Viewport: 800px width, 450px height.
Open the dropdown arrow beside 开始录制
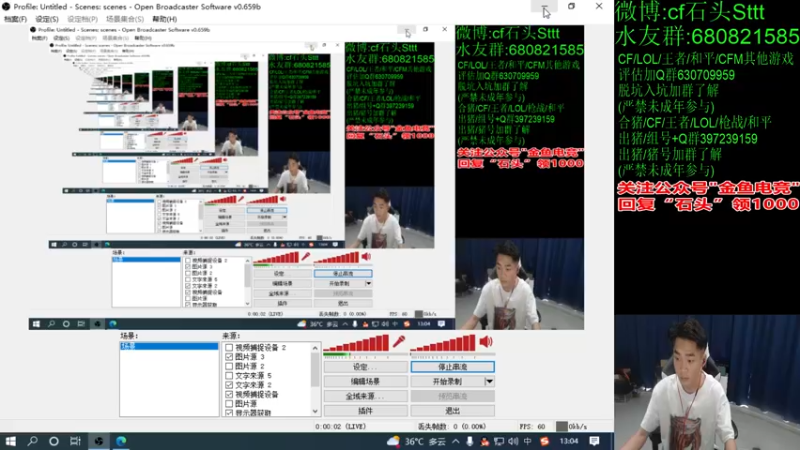tap(489, 381)
